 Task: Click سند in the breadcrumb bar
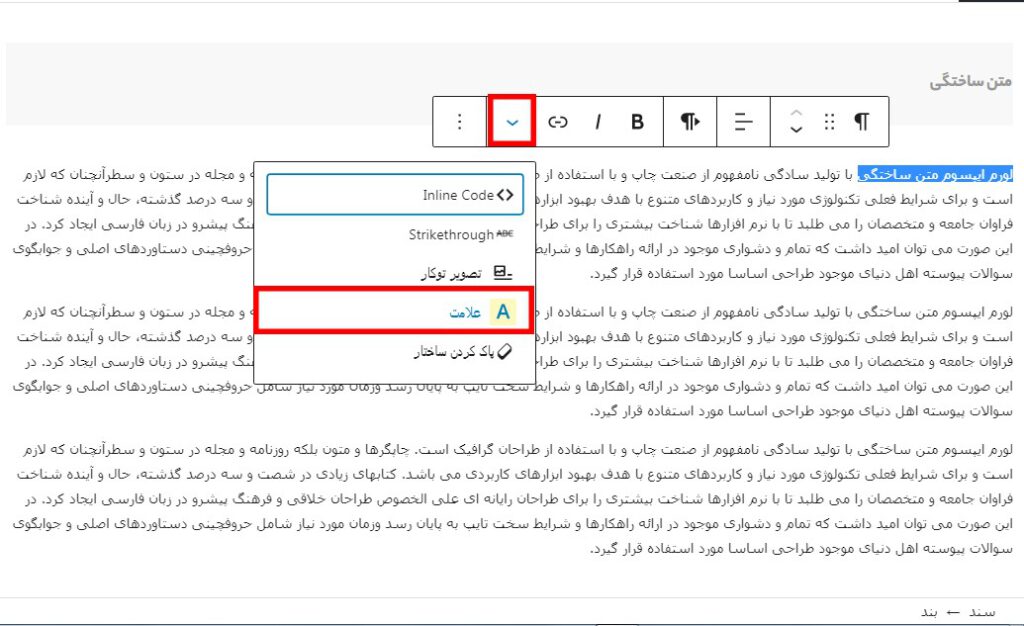click(x=982, y=612)
